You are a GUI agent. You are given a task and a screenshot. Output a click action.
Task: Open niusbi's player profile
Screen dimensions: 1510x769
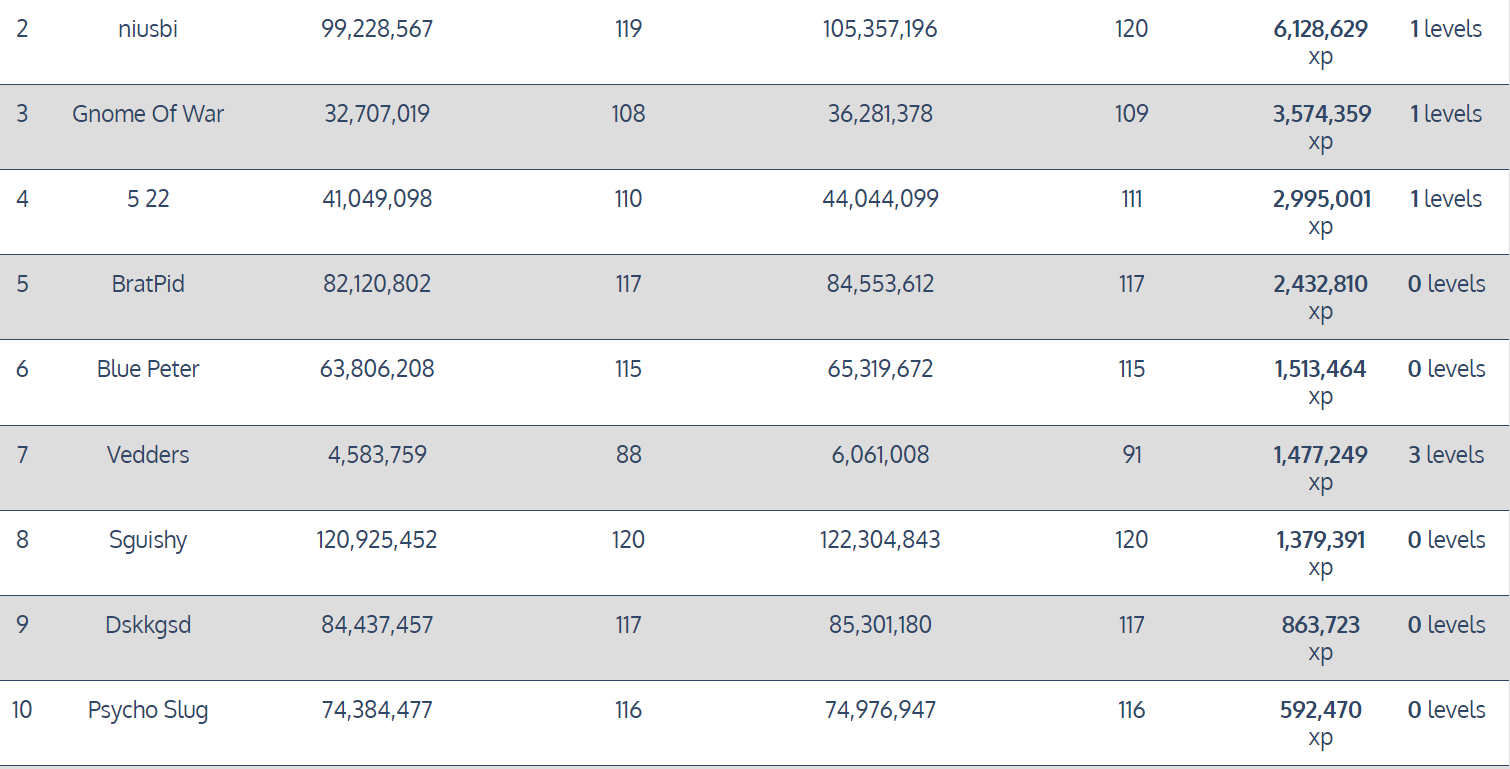[148, 29]
